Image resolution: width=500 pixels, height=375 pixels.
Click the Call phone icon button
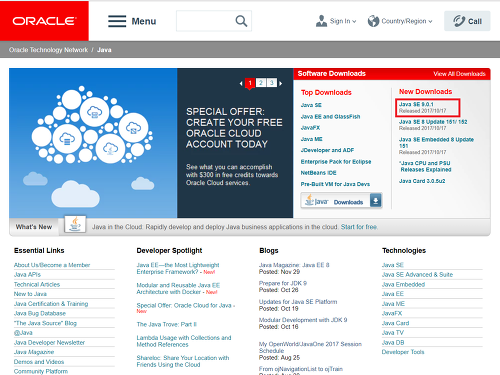467,21
